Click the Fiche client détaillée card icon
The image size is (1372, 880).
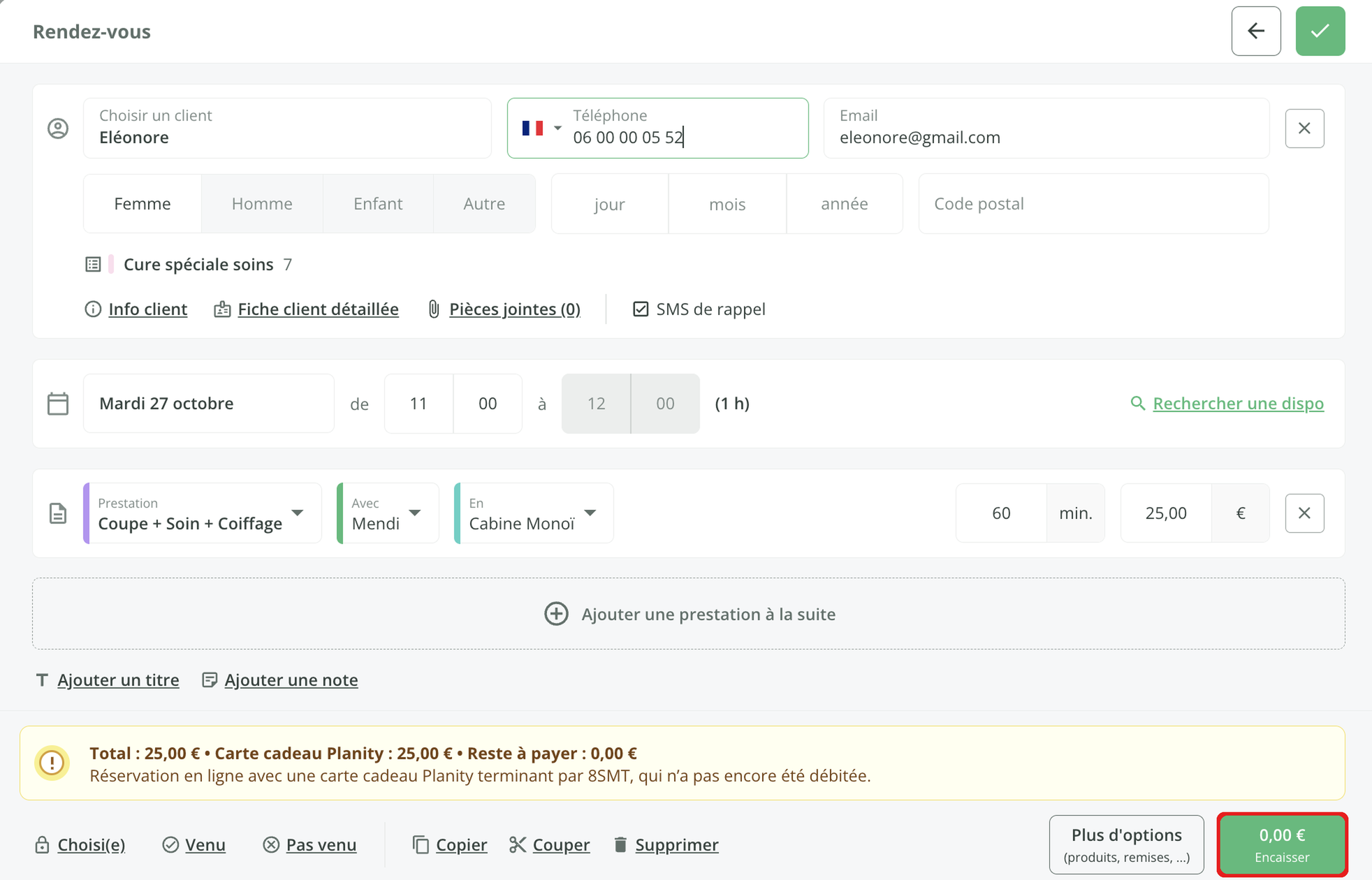[222, 309]
